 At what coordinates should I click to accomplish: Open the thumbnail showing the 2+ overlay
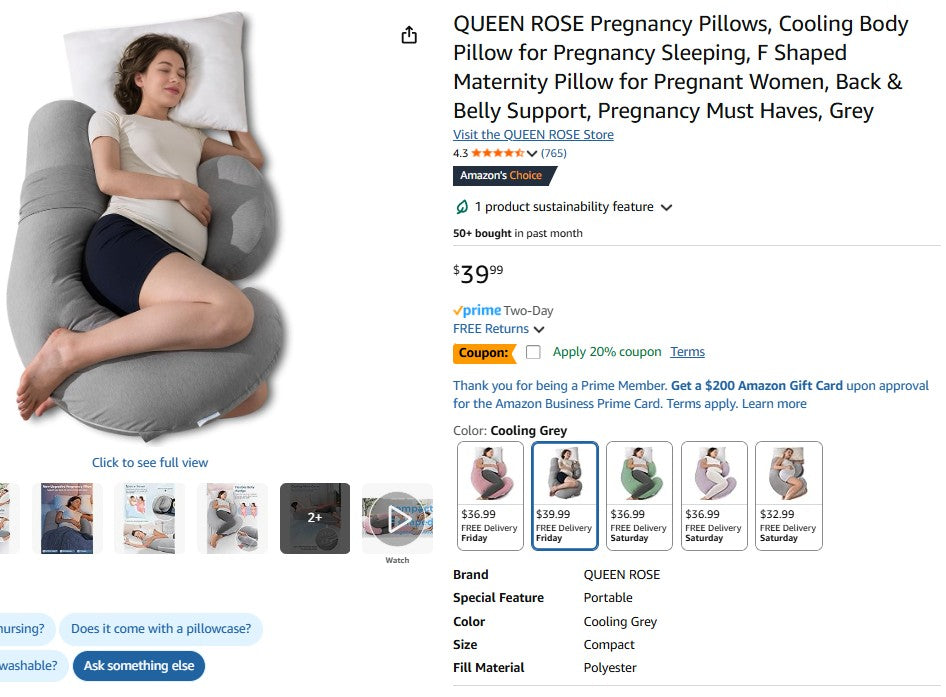pos(314,518)
